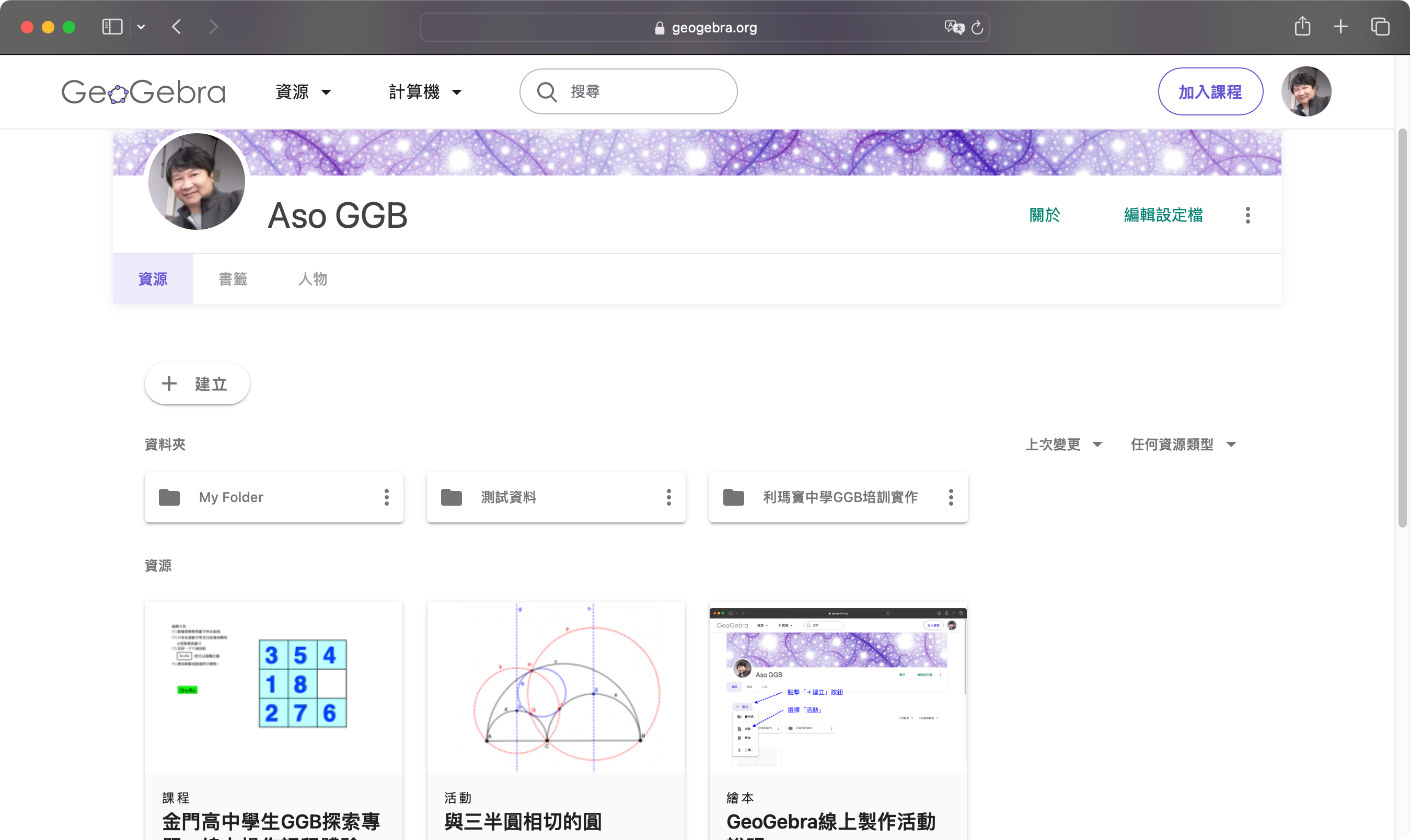Open 利瑪竇中學GGB培訓實作 three-dot options

tap(951, 497)
